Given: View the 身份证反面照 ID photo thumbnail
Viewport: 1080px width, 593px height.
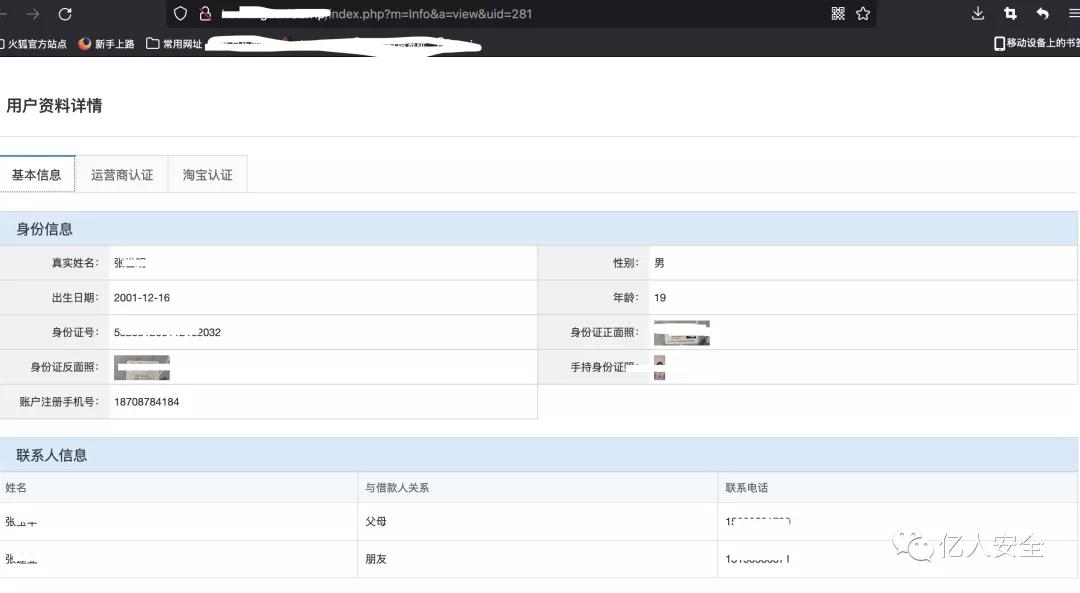Looking at the screenshot, I should click(x=141, y=367).
